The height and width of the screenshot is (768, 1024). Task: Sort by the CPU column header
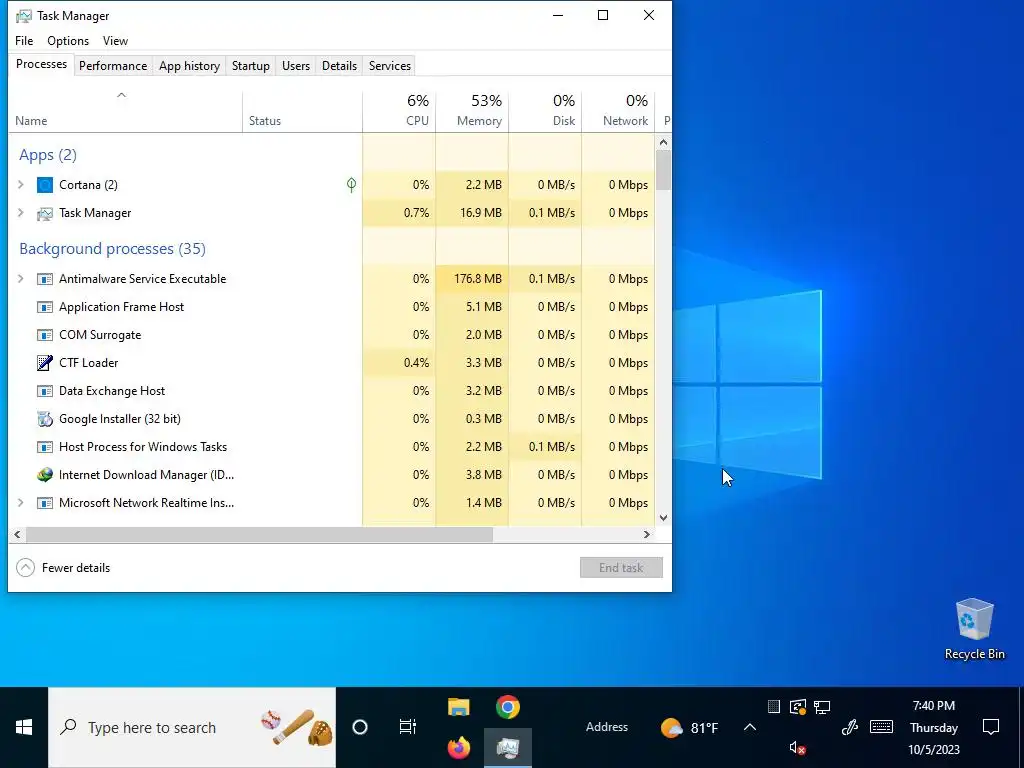click(x=399, y=111)
